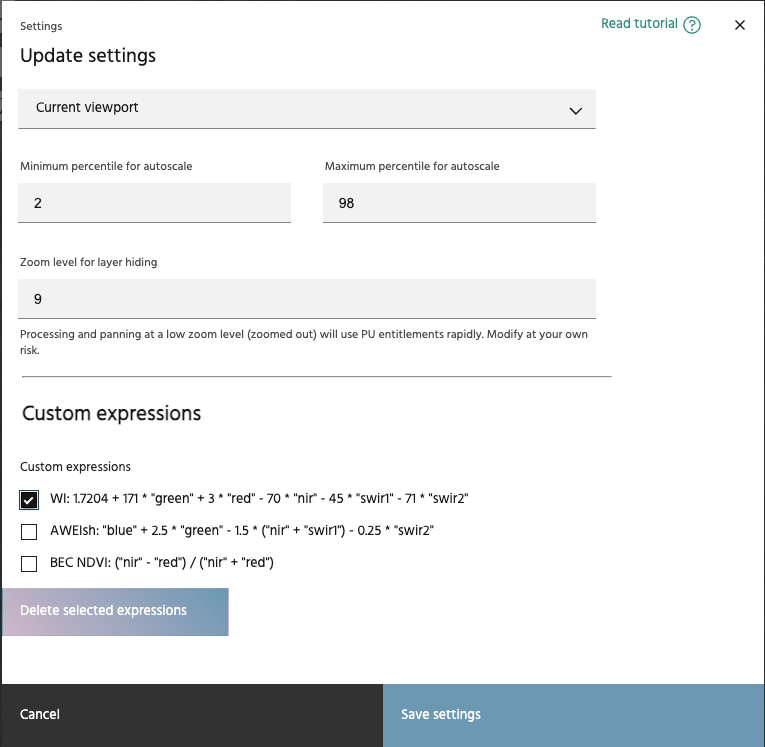Open the Current viewport dropdown

pyautogui.click(x=306, y=108)
